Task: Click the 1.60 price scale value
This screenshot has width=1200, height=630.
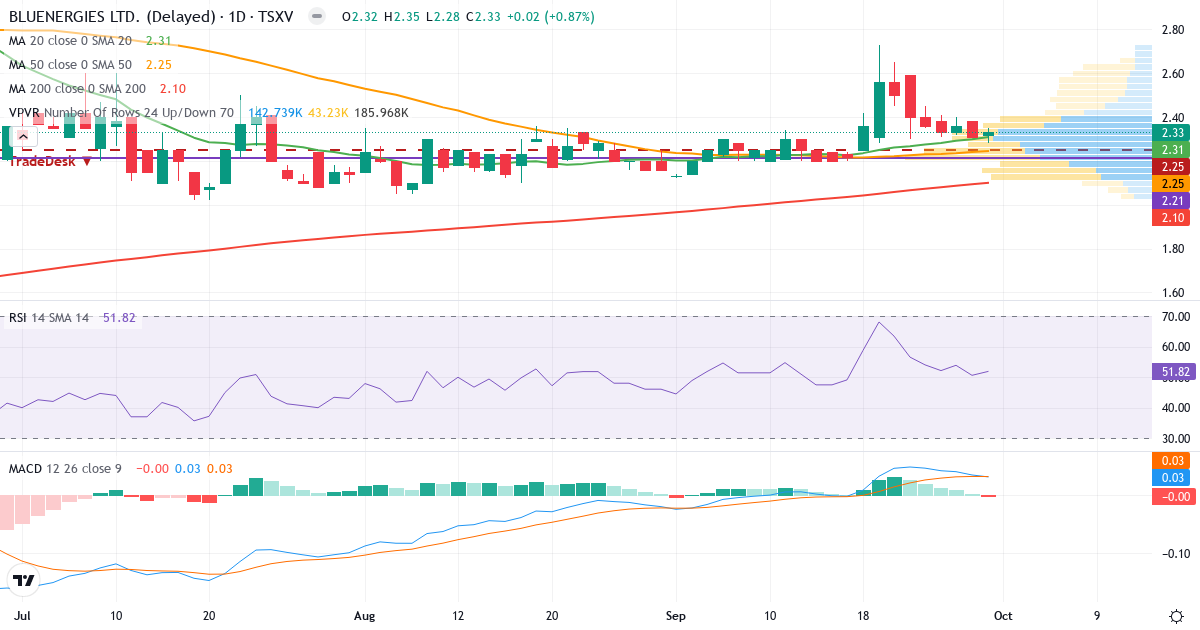Action: (x=1173, y=293)
